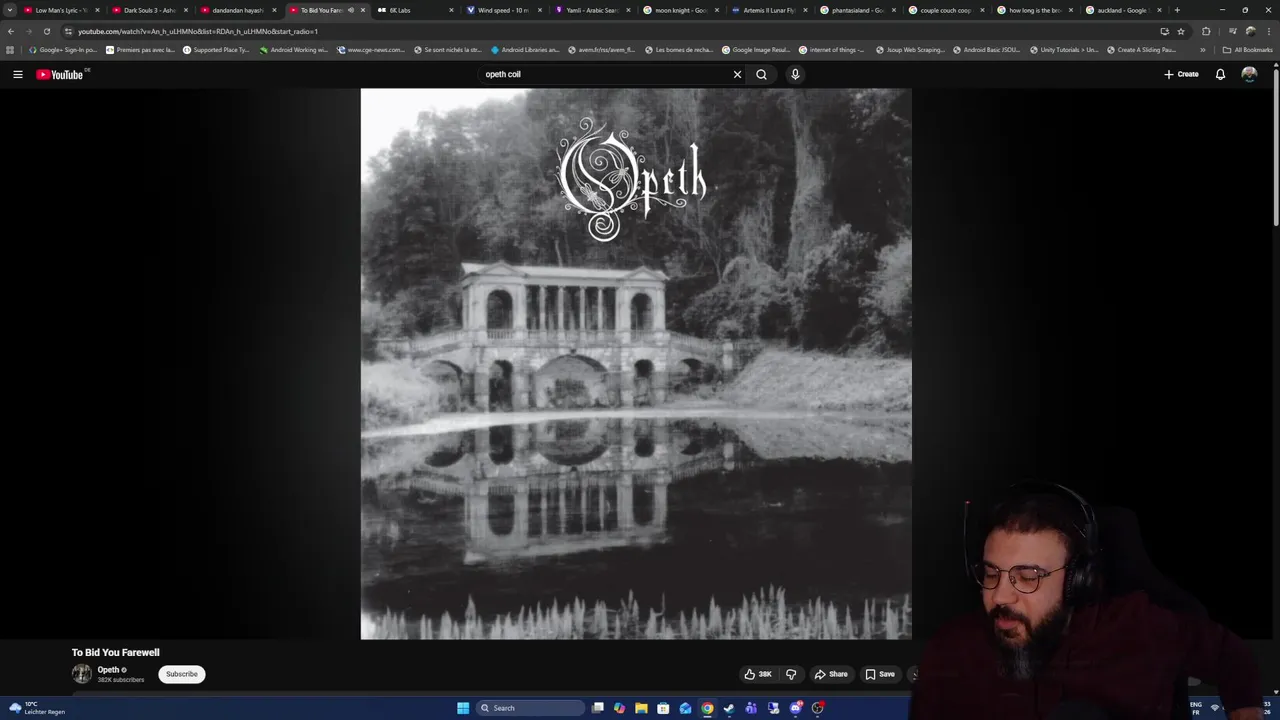Open the tab search dropdown arrow

tap(10, 10)
